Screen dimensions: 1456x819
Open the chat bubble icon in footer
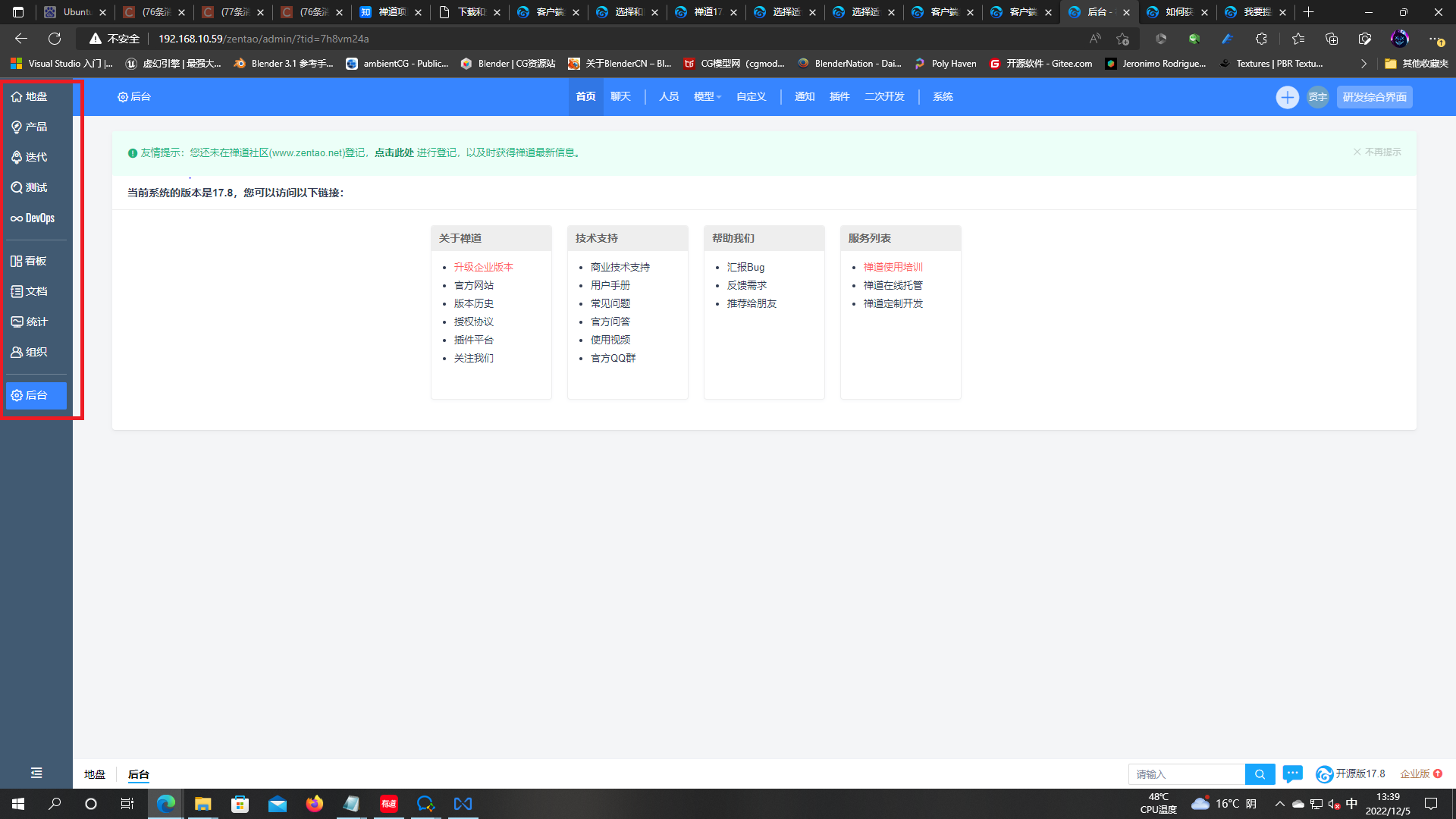[1292, 773]
